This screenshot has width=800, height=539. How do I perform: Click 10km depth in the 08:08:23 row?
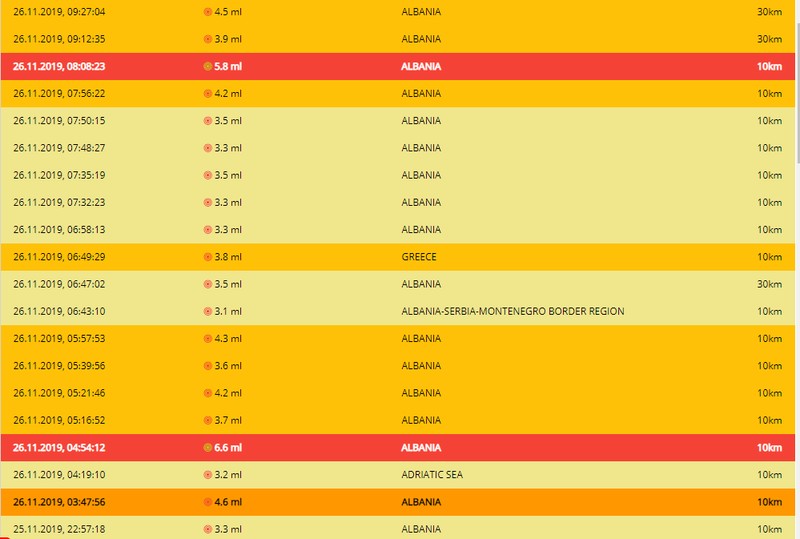769,66
